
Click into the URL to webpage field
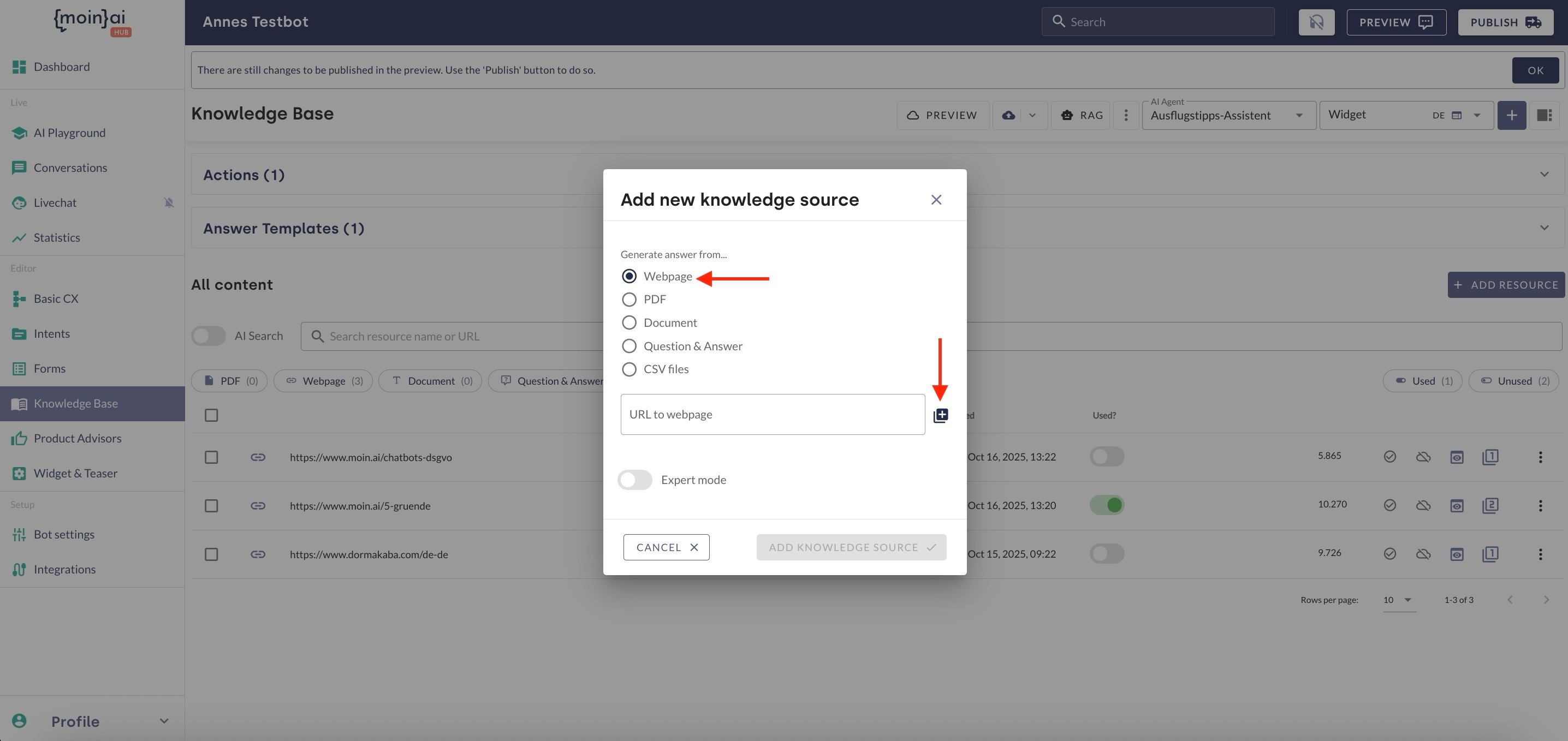(x=772, y=414)
